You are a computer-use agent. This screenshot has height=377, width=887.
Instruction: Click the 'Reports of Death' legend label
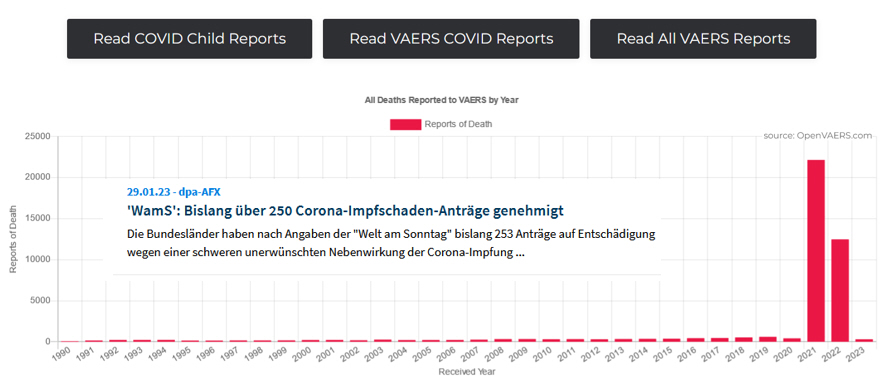tap(458, 125)
